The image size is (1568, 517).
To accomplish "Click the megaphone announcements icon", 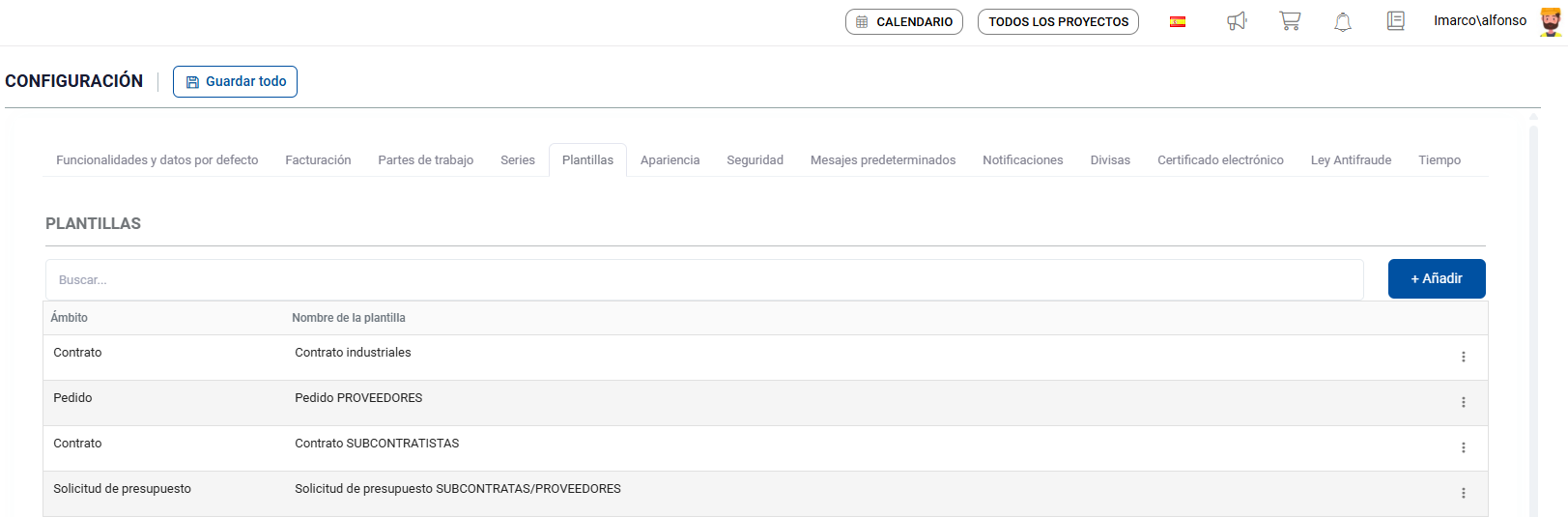I will coord(1237,21).
